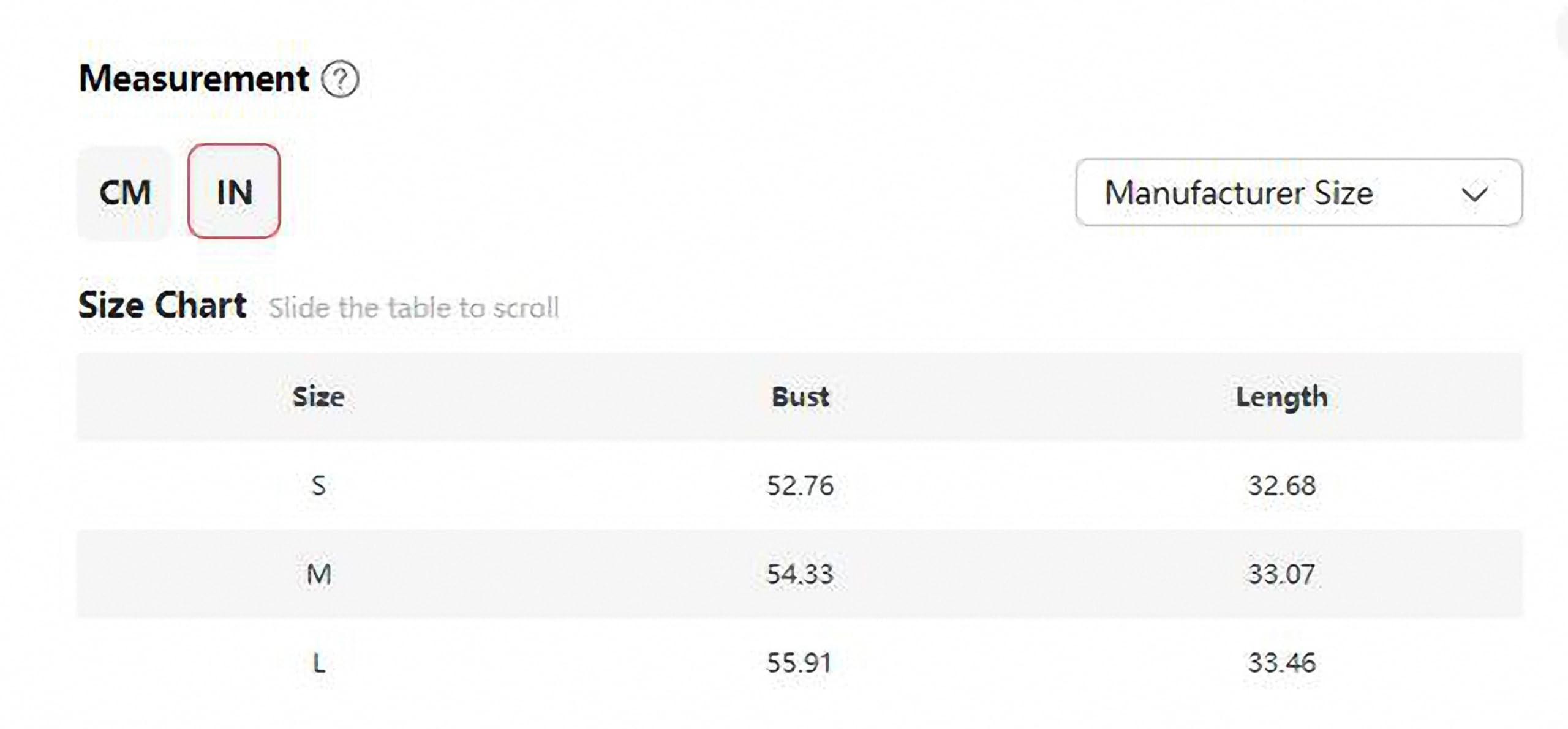This screenshot has height=729, width=1568.
Task: Click bust value 55.91
Action: (x=799, y=663)
